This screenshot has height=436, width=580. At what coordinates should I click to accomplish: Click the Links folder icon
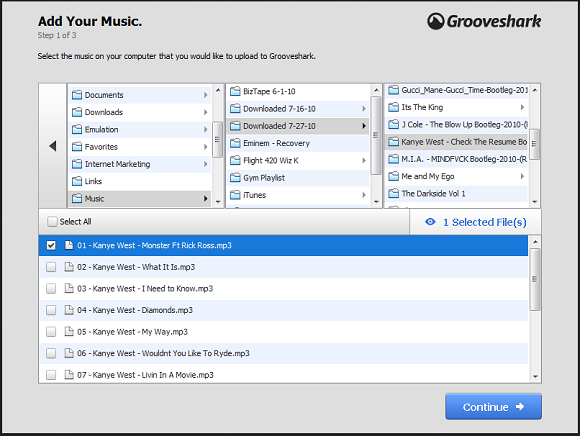[77, 181]
